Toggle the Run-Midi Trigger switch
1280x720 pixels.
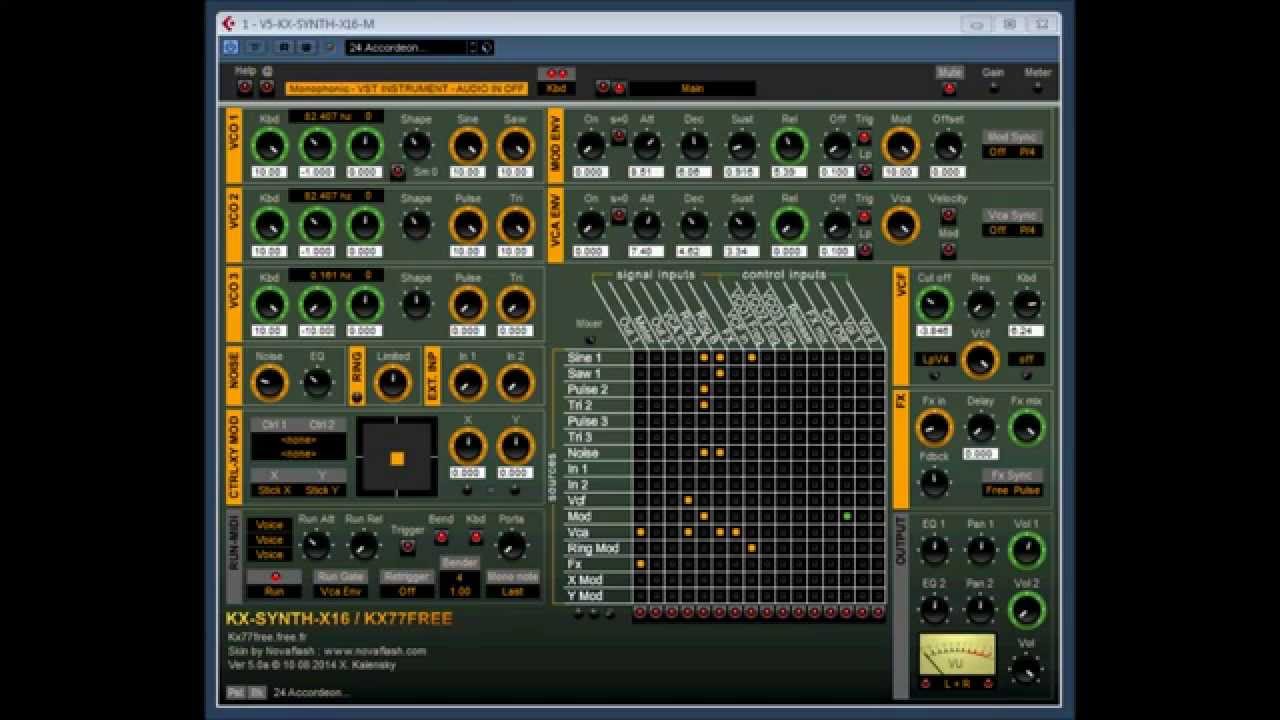click(407, 547)
